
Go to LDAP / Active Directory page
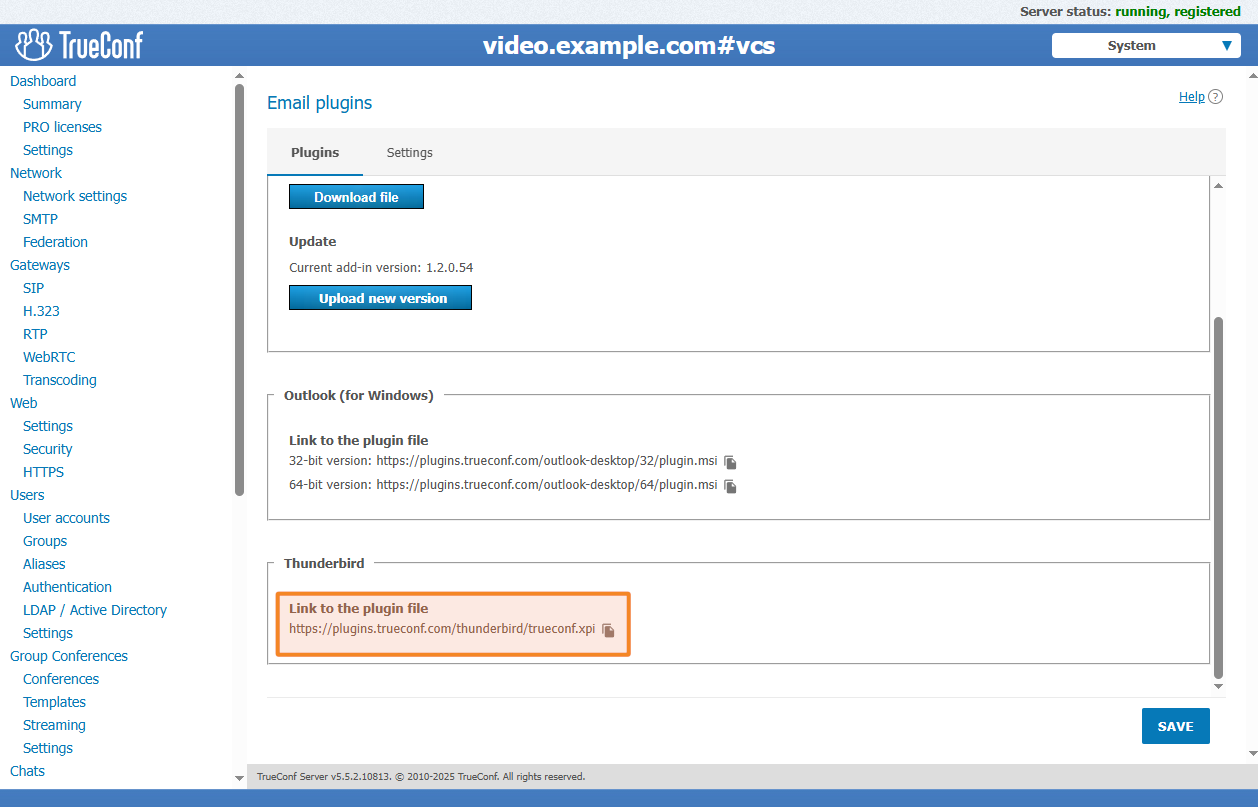click(95, 610)
